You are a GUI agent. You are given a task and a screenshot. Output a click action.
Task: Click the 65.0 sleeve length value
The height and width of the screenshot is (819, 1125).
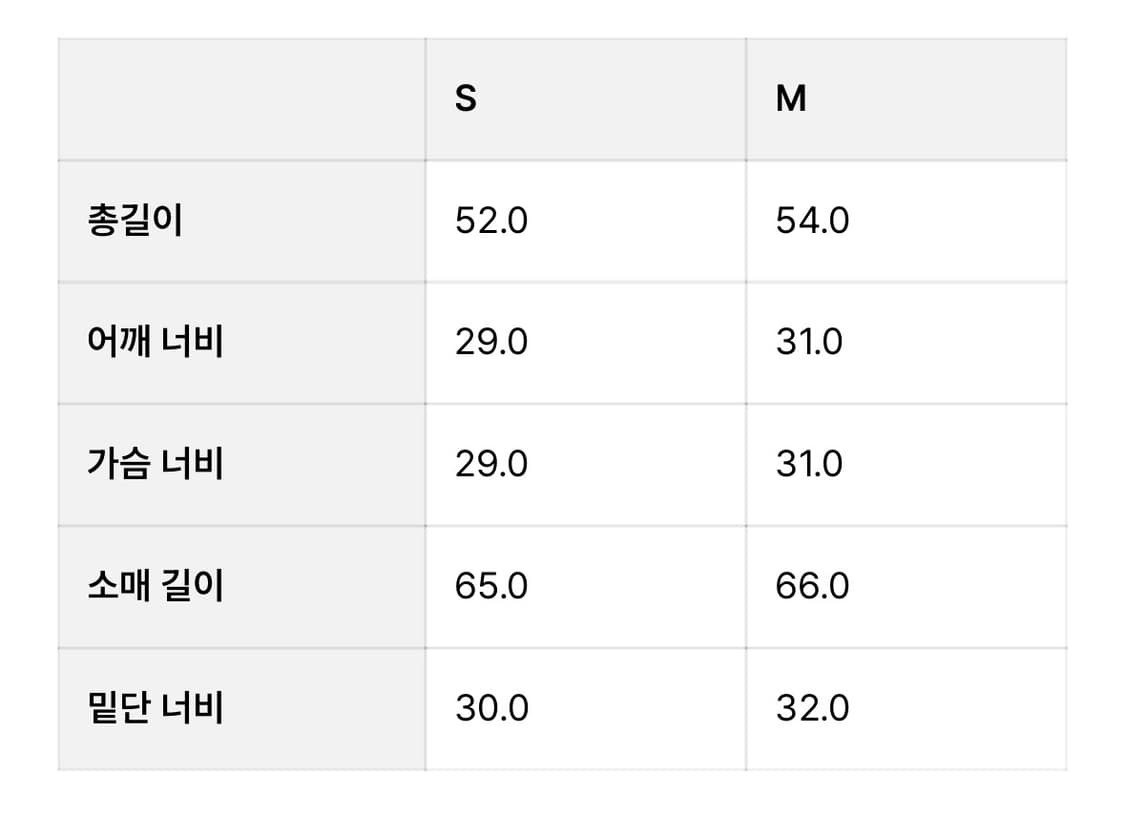[x=491, y=586]
